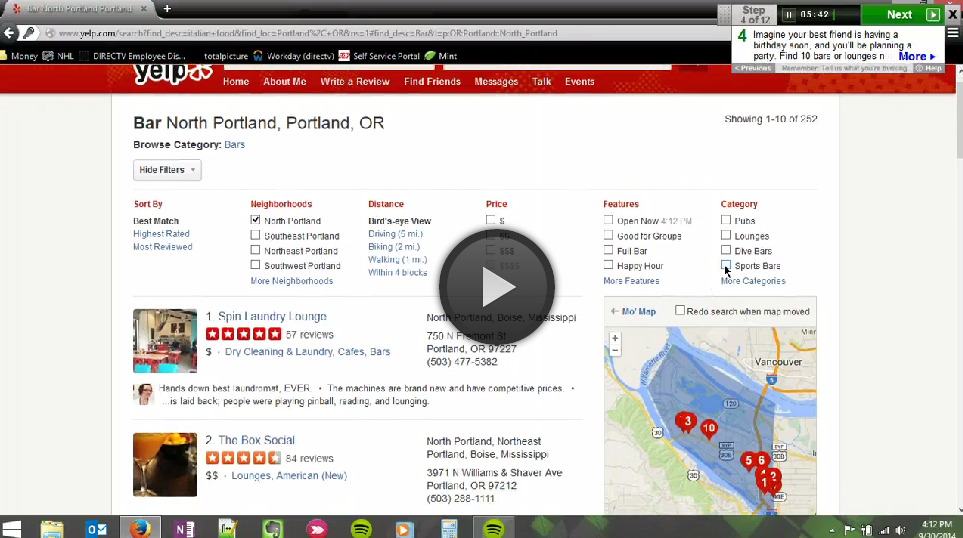Open Firefox from the Windows taskbar

[140, 527]
